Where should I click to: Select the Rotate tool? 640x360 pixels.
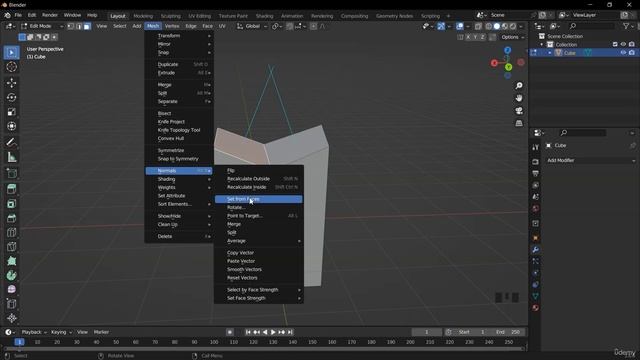tap(11, 97)
